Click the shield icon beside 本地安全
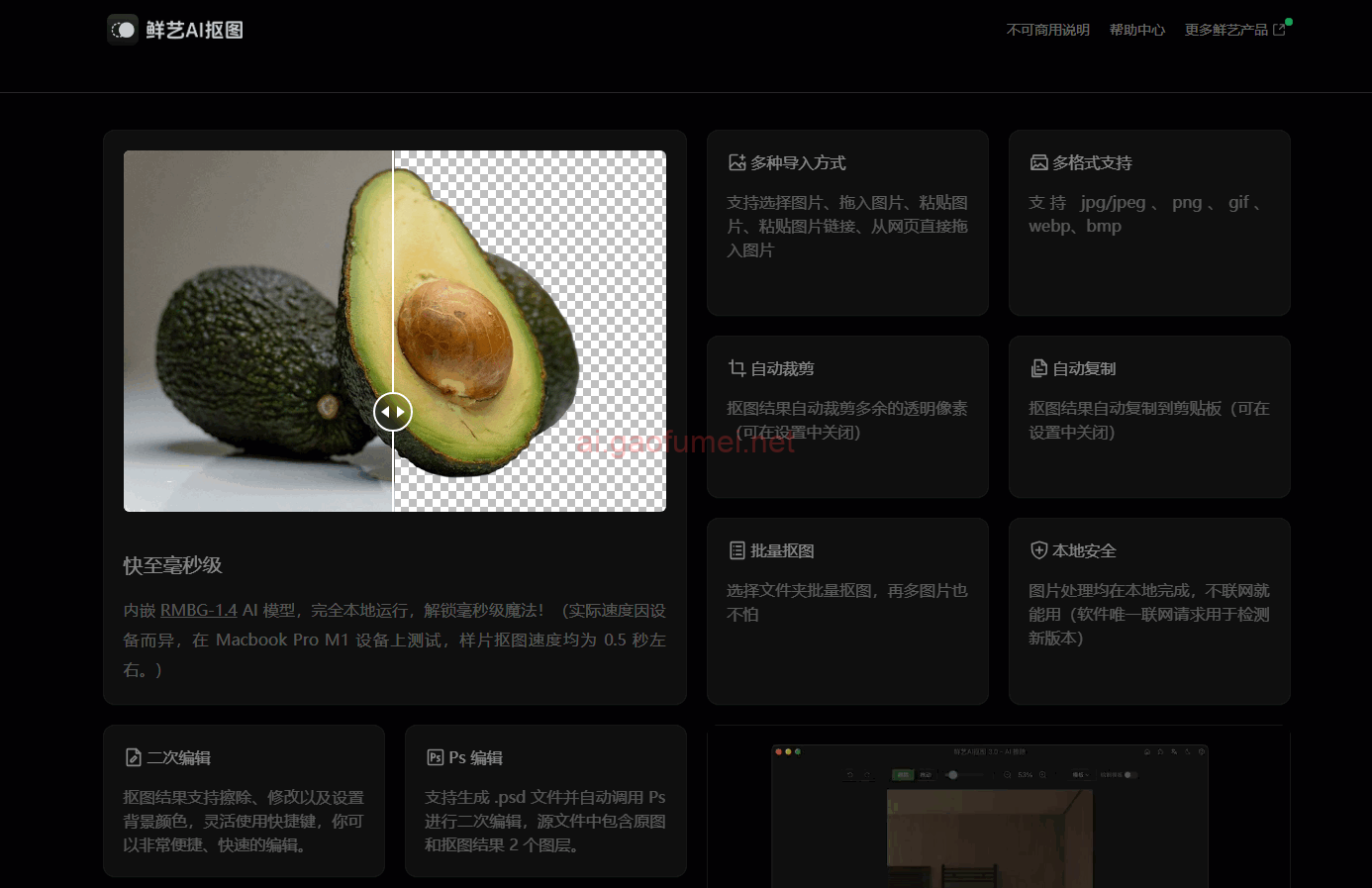 click(1038, 550)
